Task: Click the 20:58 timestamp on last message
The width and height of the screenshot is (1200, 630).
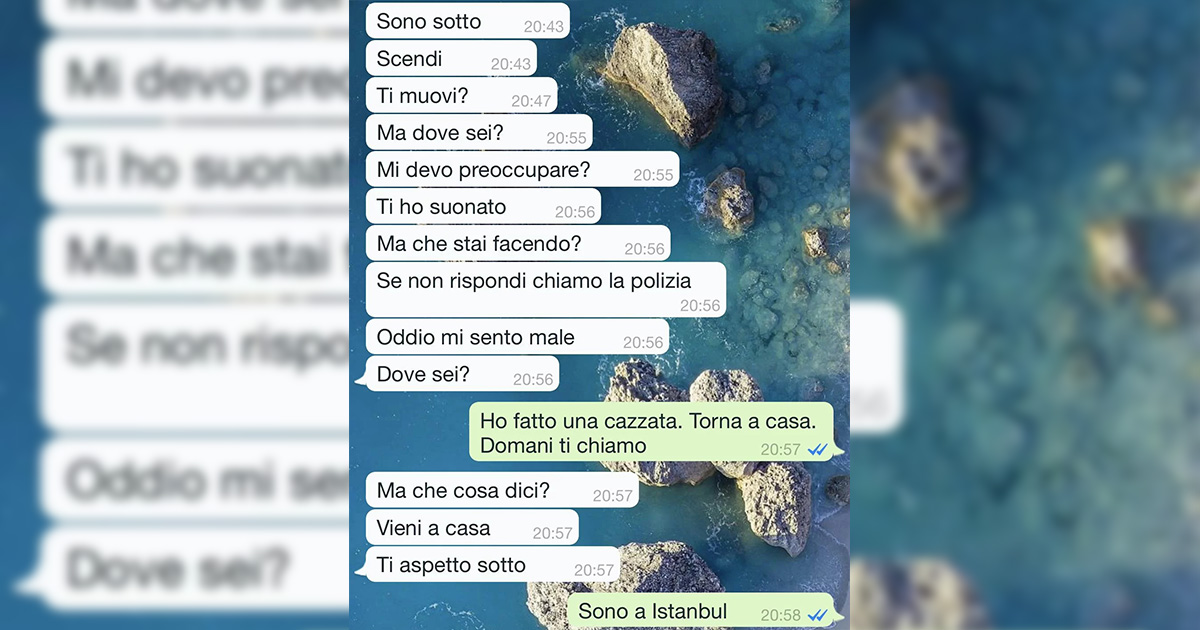Action: [780, 615]
